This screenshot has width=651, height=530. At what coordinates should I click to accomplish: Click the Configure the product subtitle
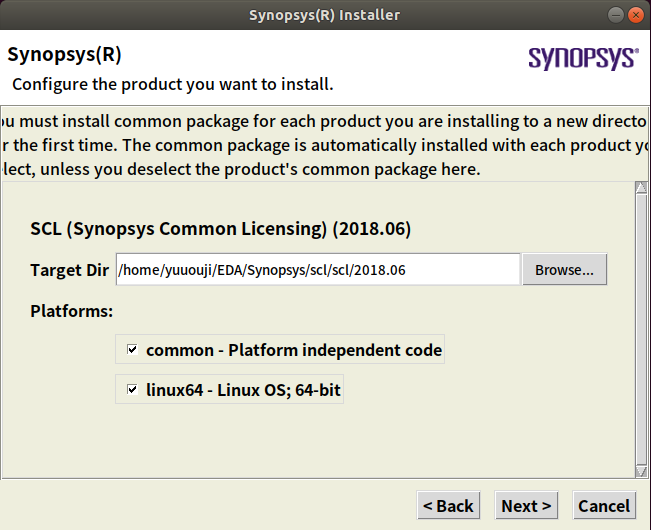coord(172,83)
